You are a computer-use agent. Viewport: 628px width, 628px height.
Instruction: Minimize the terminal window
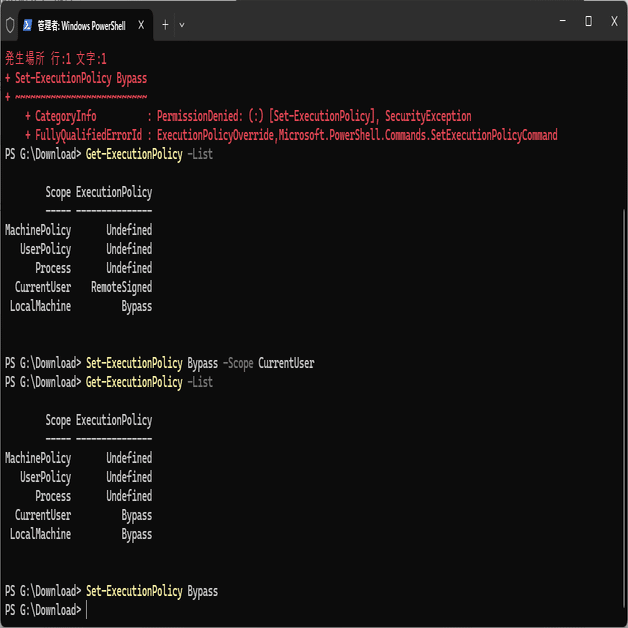(x=560, y=21)
